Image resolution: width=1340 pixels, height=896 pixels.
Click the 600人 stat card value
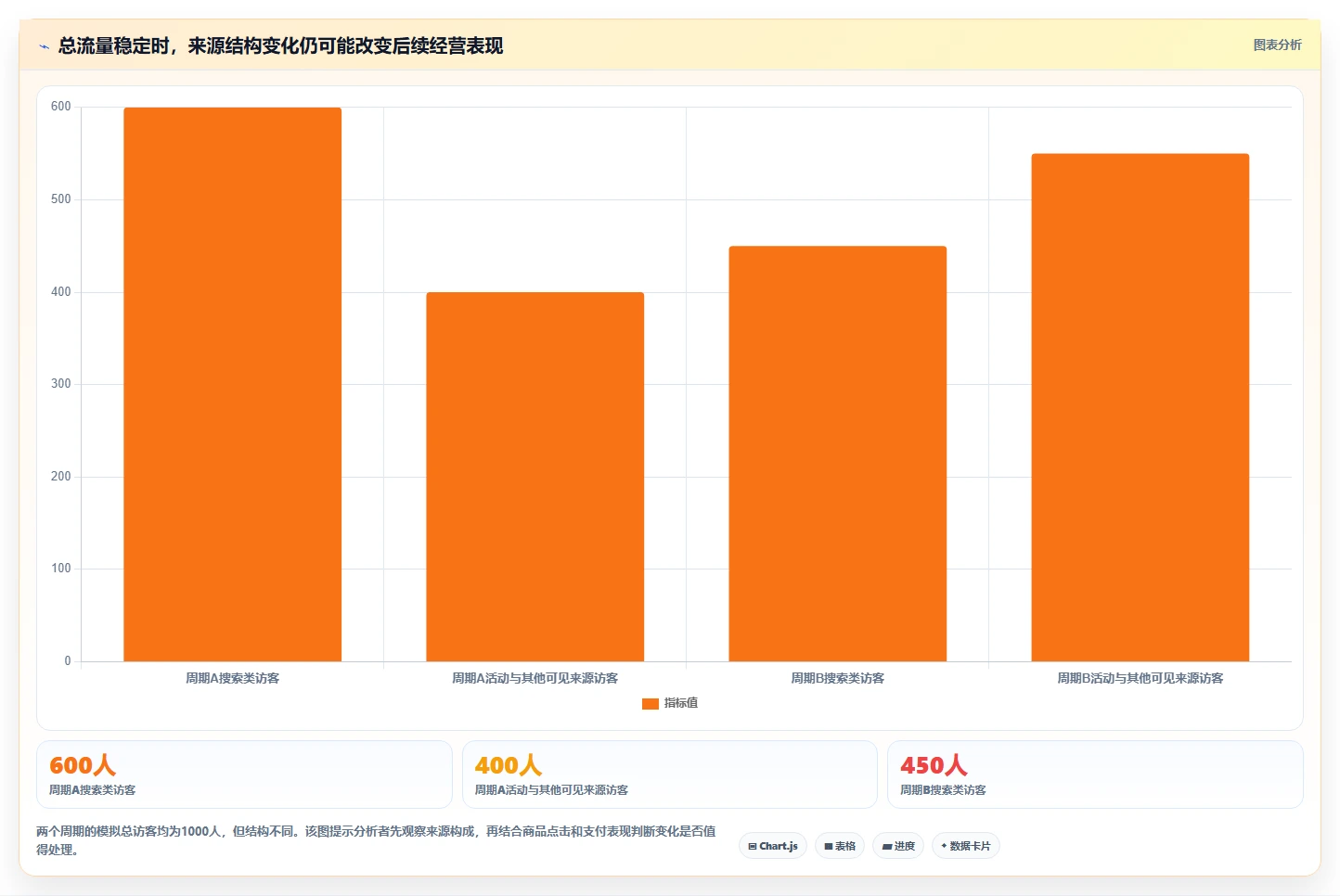(x=83, y=765)
